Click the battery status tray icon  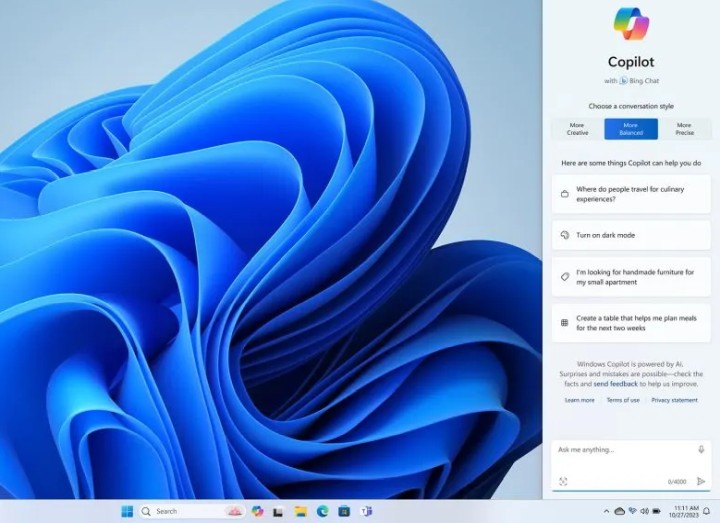tap(657, 511)
